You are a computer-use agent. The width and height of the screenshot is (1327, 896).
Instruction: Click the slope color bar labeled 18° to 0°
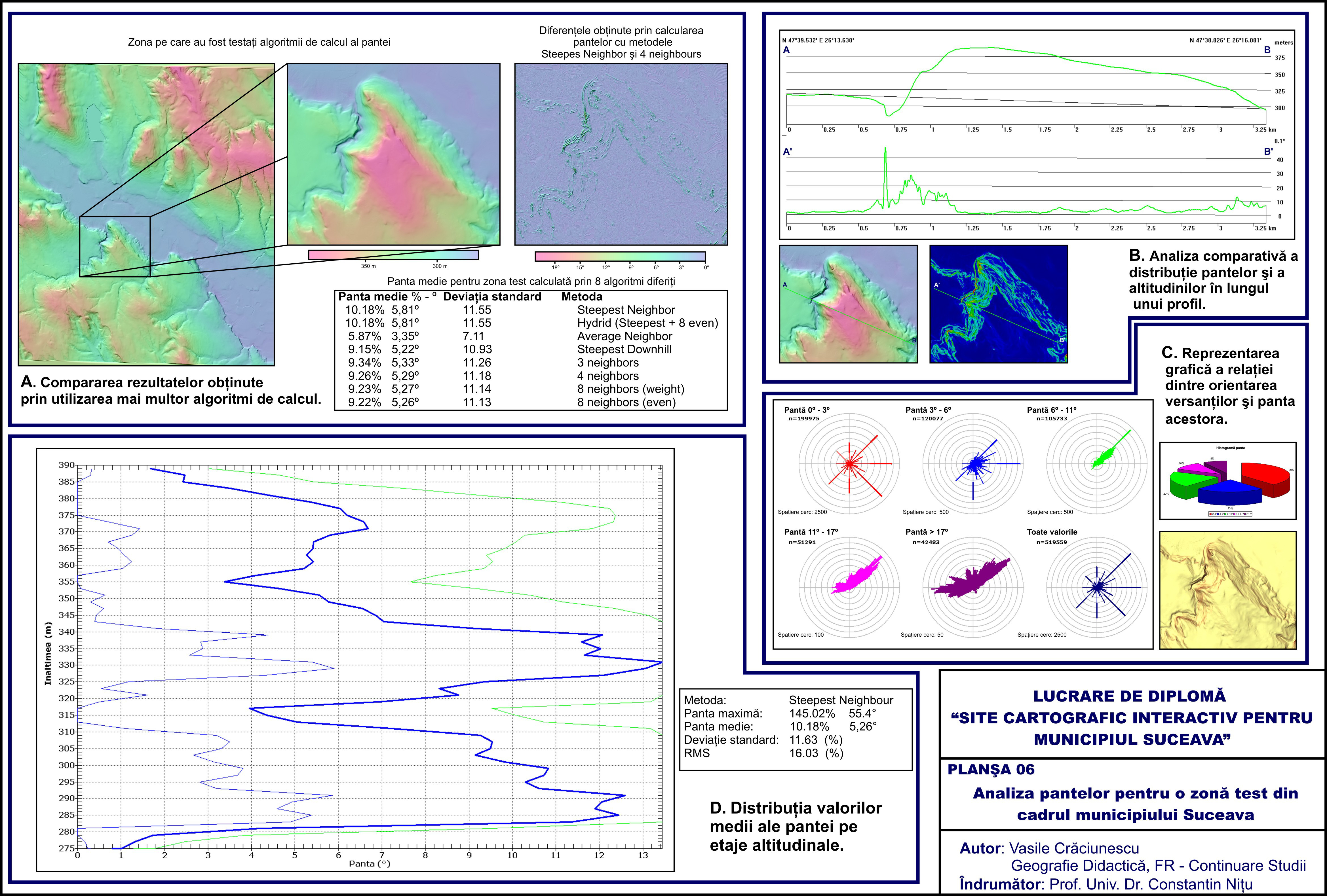(x=620, y=257)
